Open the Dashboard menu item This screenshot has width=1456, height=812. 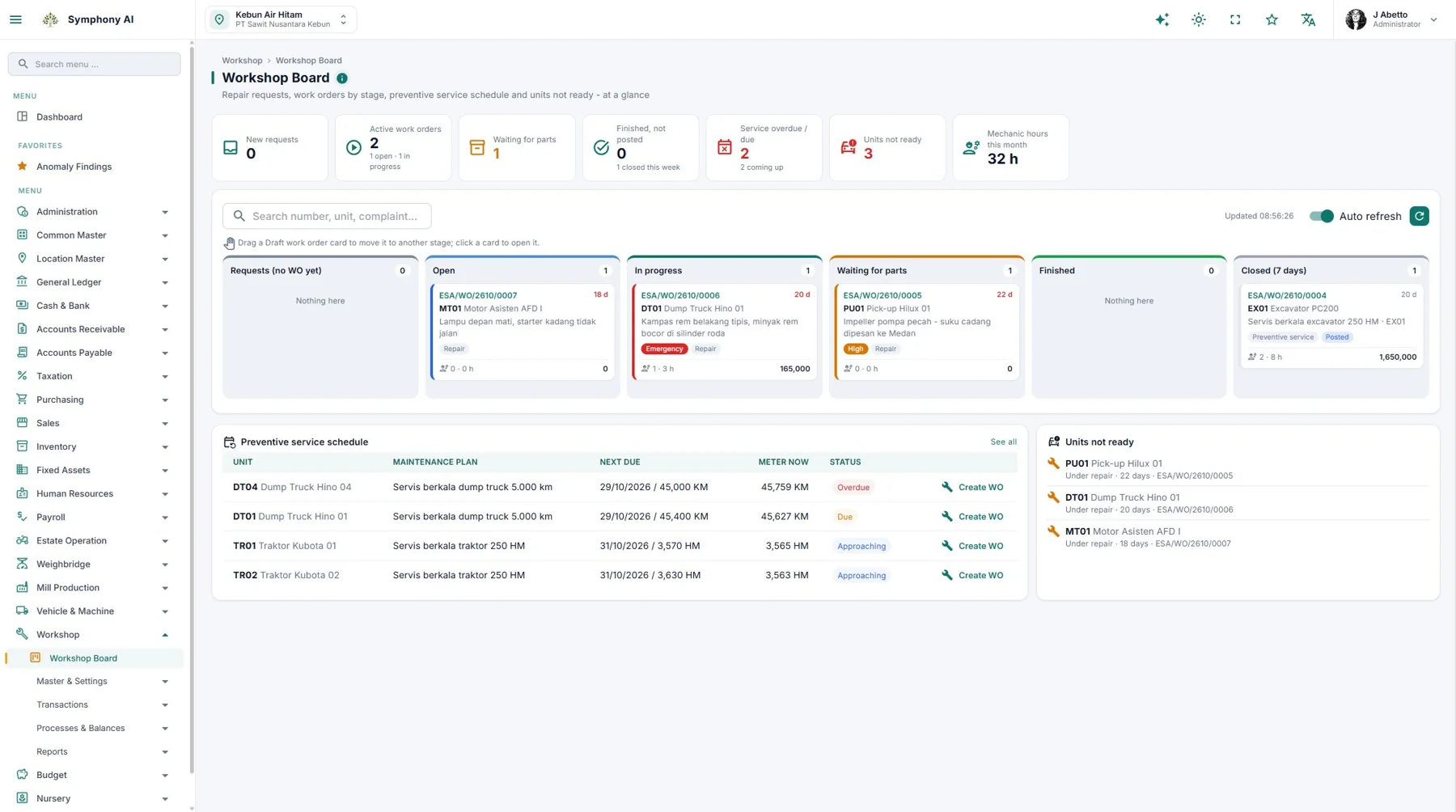(x=93, y=117)
